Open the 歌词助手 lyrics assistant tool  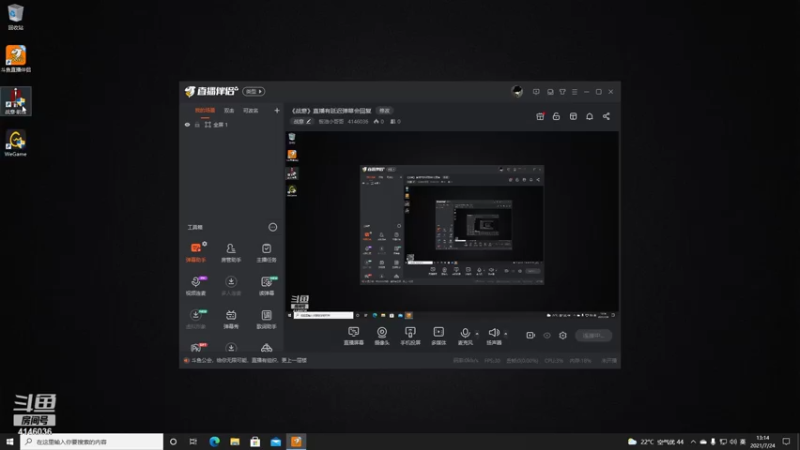pyautogui.click(x=266, y=319)
